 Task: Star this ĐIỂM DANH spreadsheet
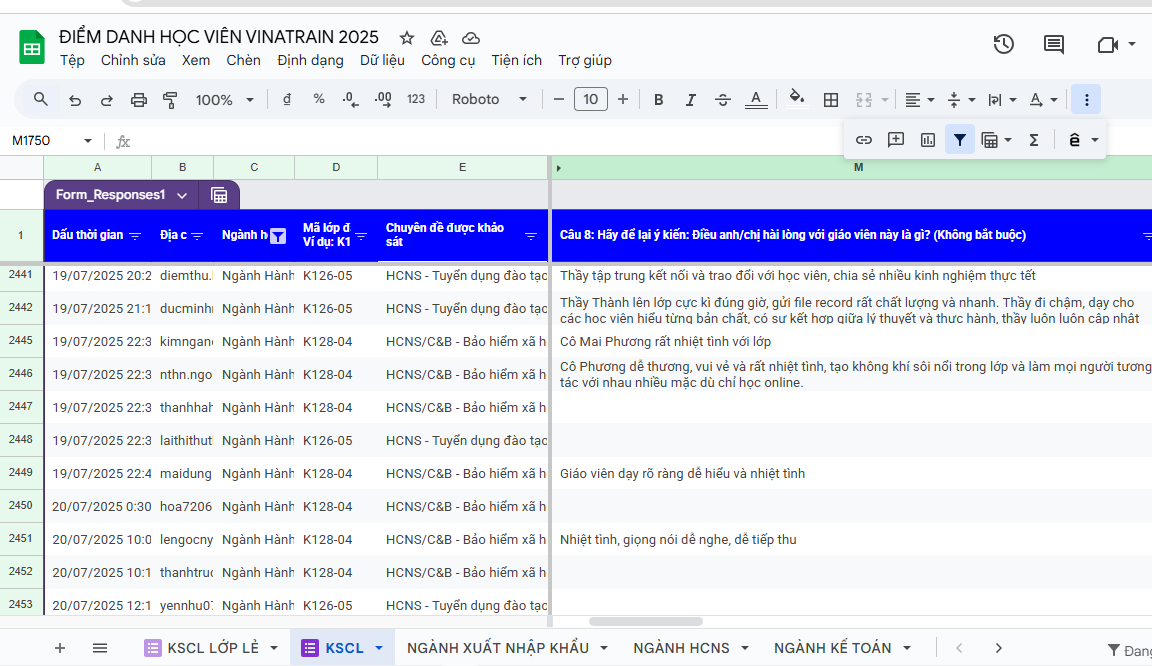click(407, 38)
